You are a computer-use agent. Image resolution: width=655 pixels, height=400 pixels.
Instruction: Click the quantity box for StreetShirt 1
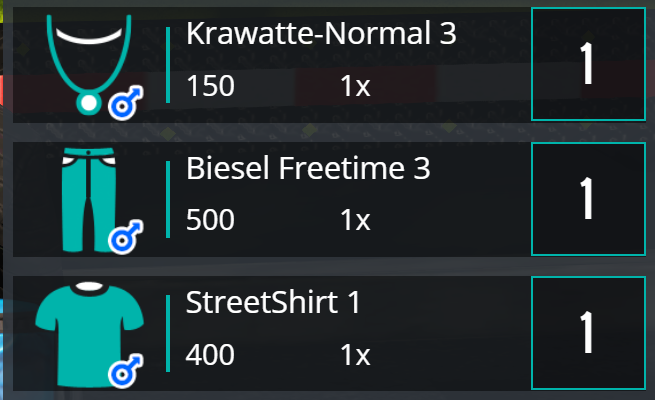(588, 333)
